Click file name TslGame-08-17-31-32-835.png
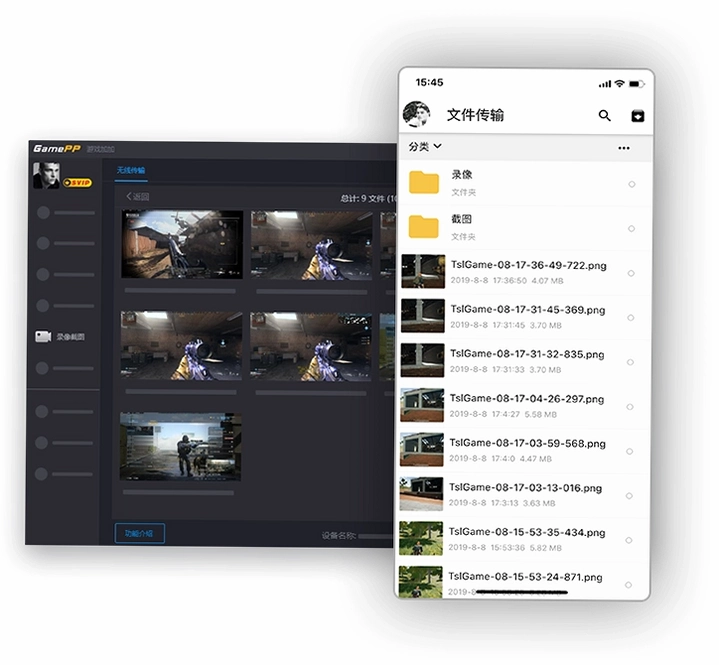 [x=527, y=354]
